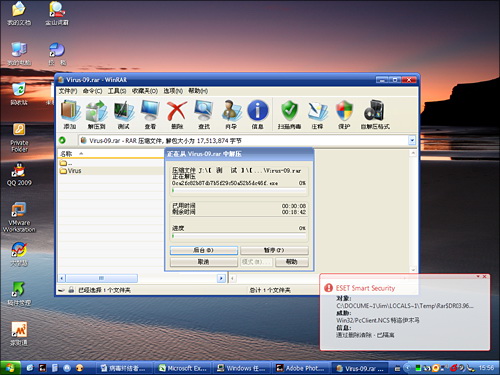The image size is (500, 375).
Task: Click the overall 进度 progress bar
Action: click(x=239, y=236)
